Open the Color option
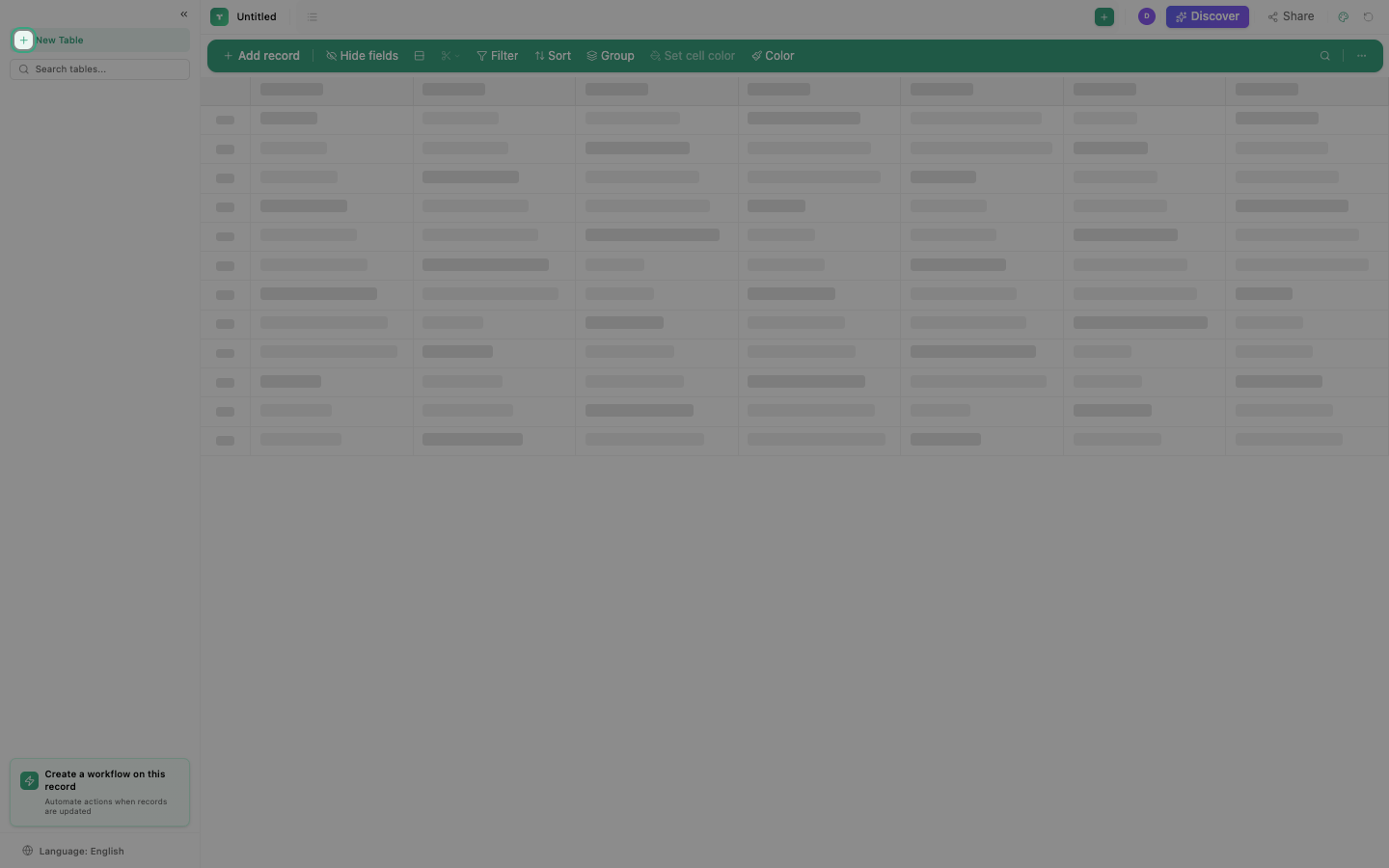The height and width of the screenshot is (868, 1389). point(773,56)
